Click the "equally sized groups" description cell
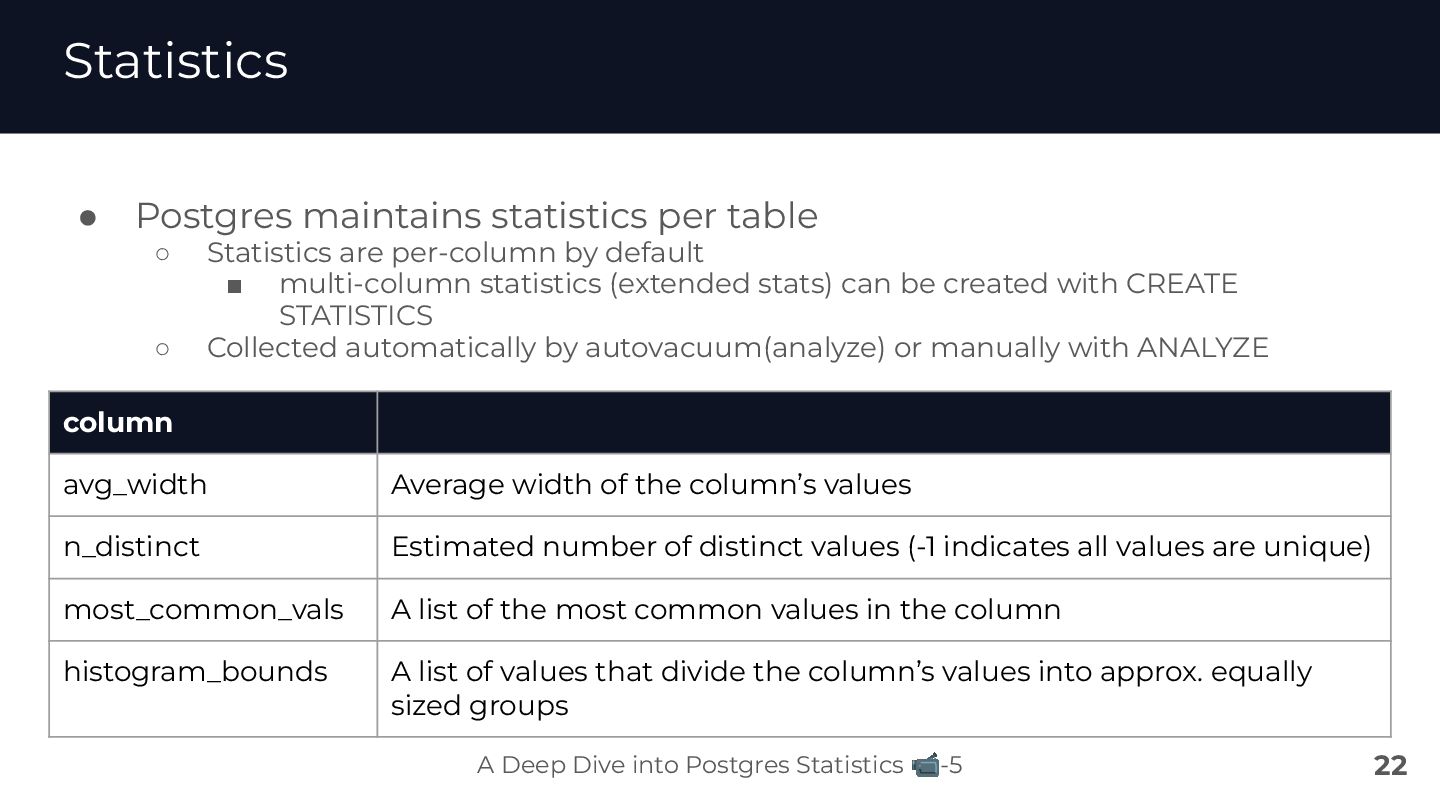The image size is (1440, 810). pos(850,688)
